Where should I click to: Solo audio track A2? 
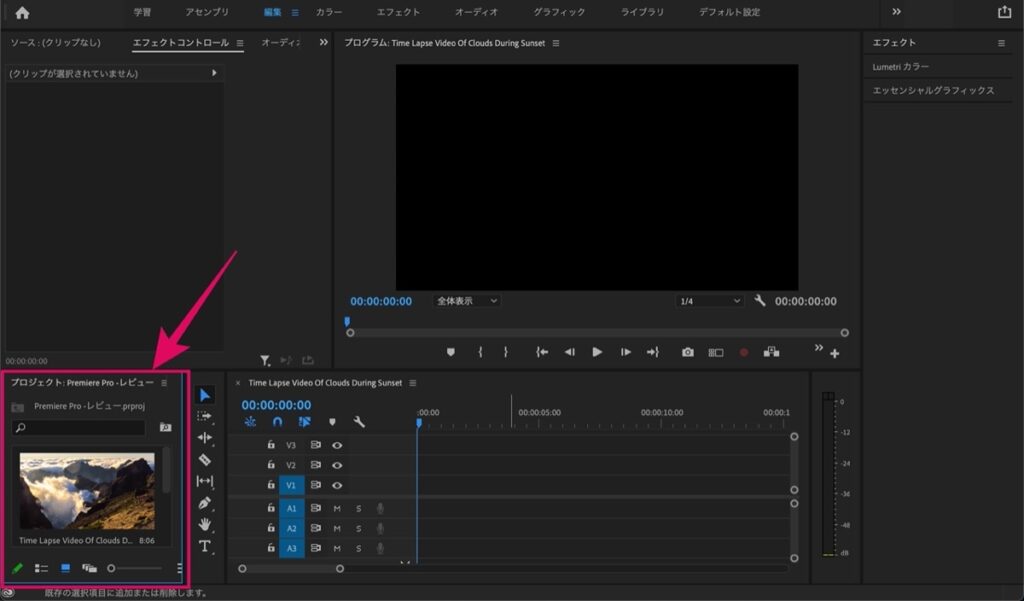359,528
